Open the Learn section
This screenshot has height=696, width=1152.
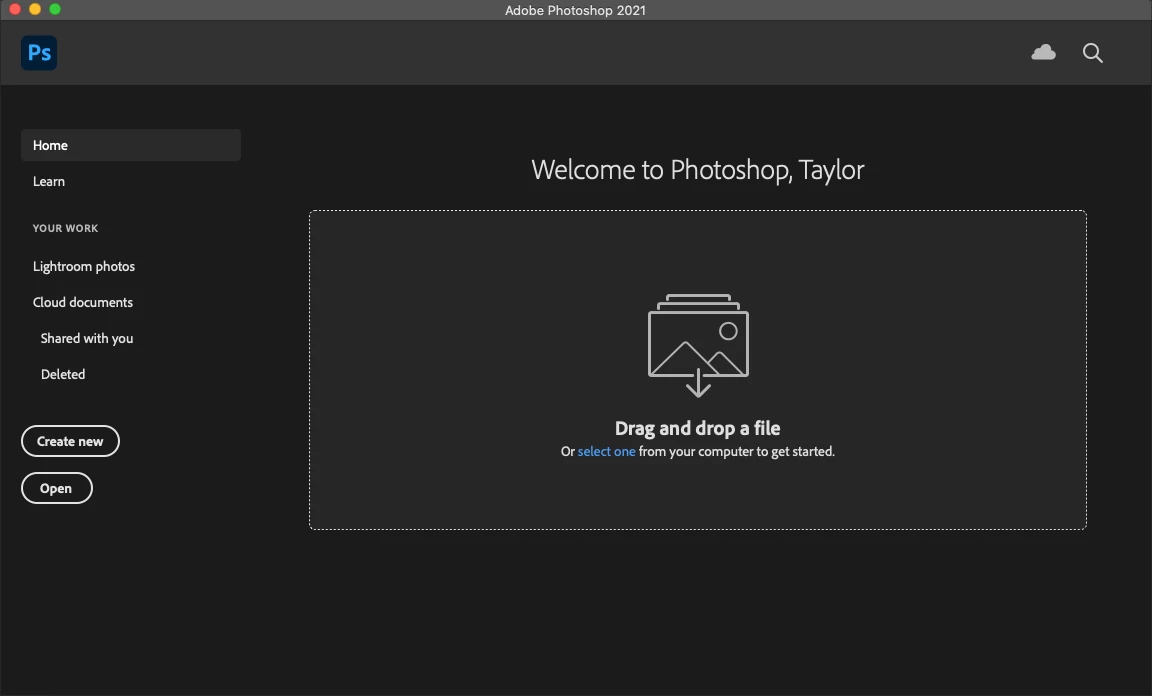48,182
